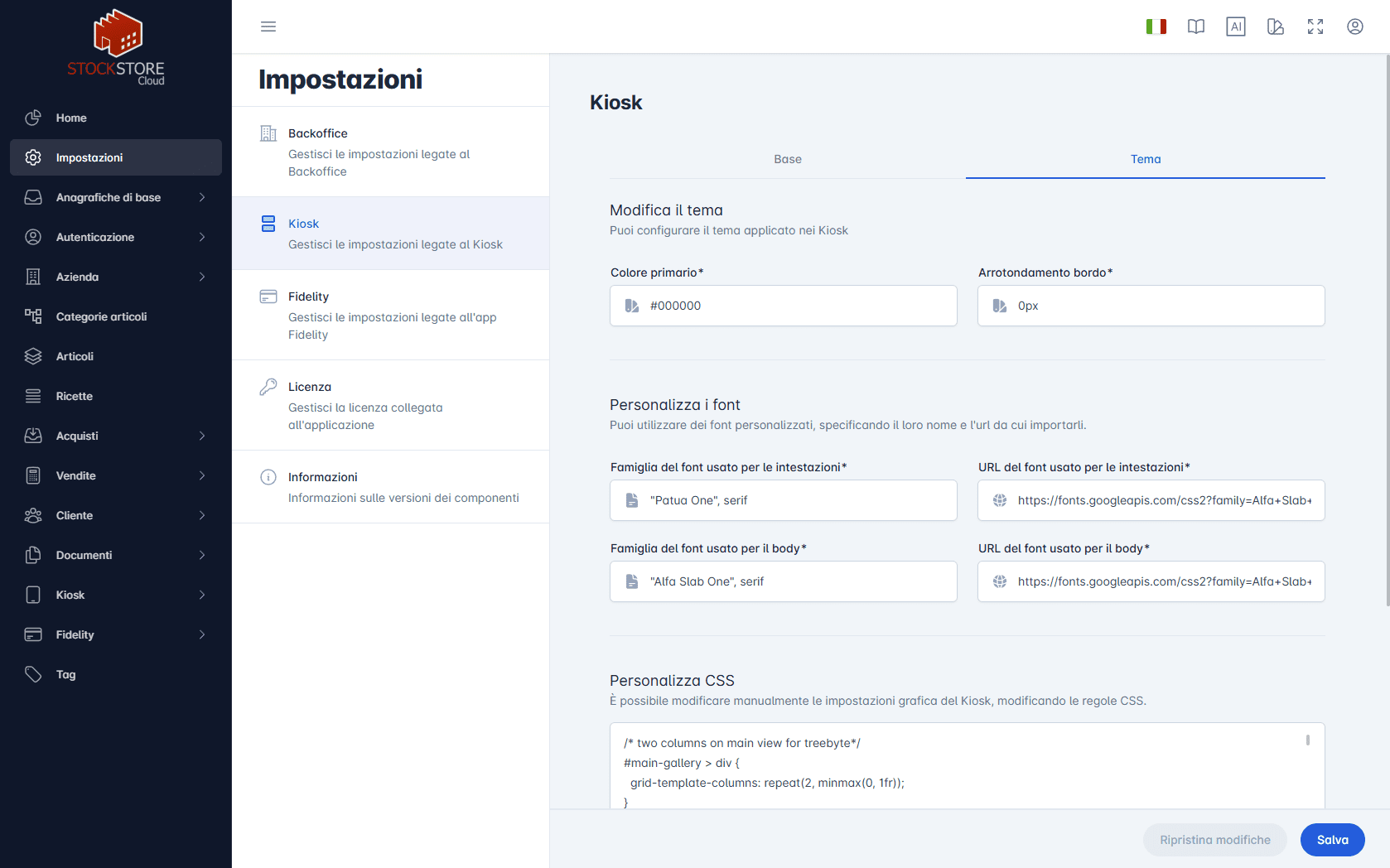1390x868 pixels.
Task: Select the Tema tab
Action: tap(1145, 159)
